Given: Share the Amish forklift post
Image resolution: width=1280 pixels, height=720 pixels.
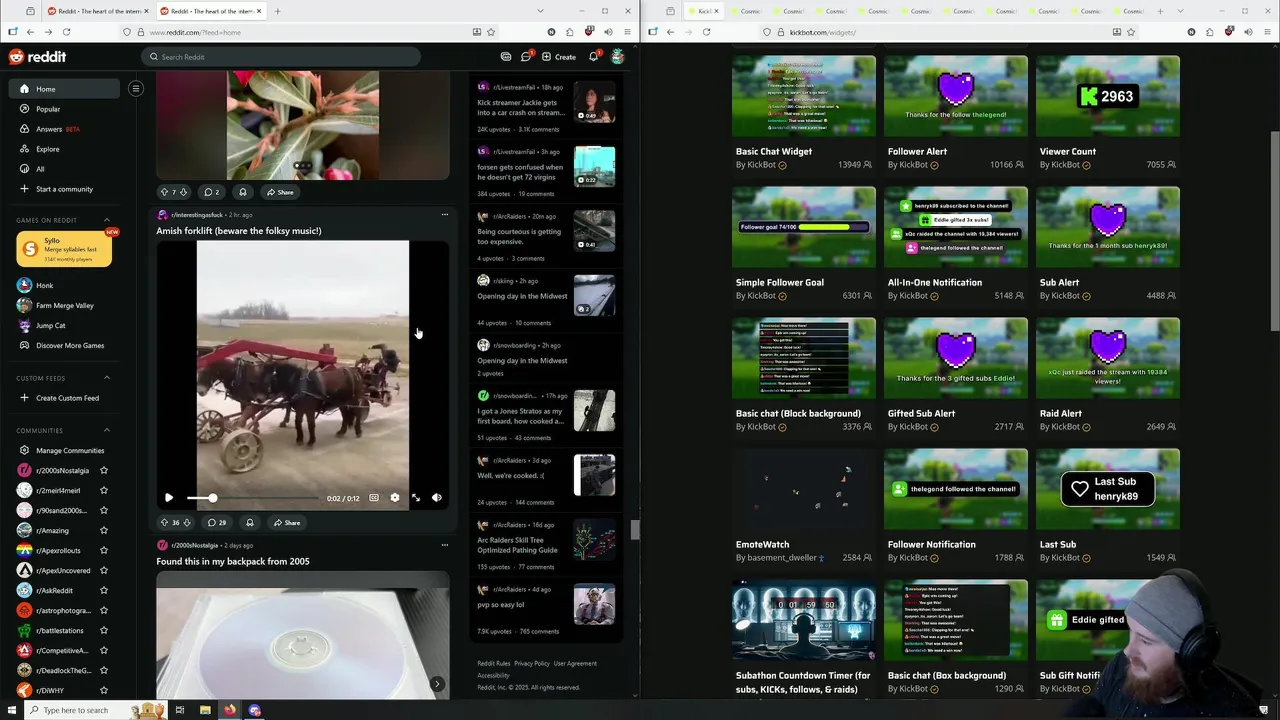Looking at the screenshot, I should point(286,522).
